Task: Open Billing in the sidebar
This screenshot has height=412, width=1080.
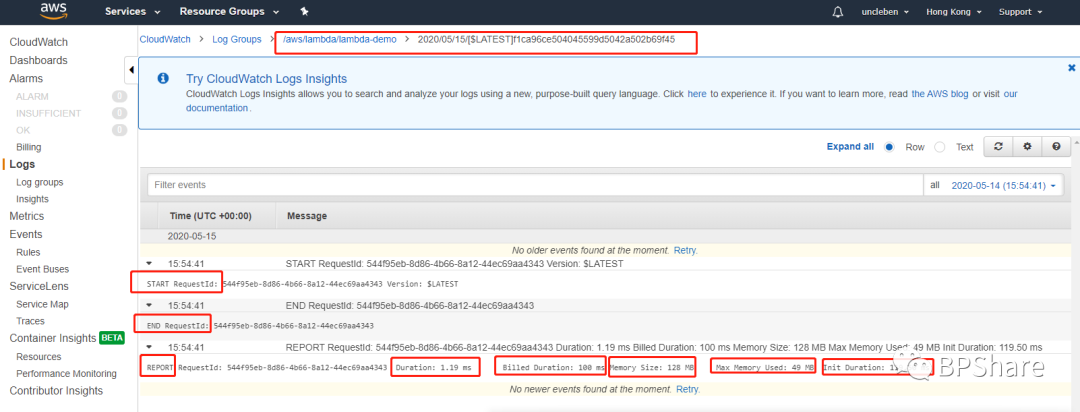Action: pyautogui.click(x=29, y=147)
